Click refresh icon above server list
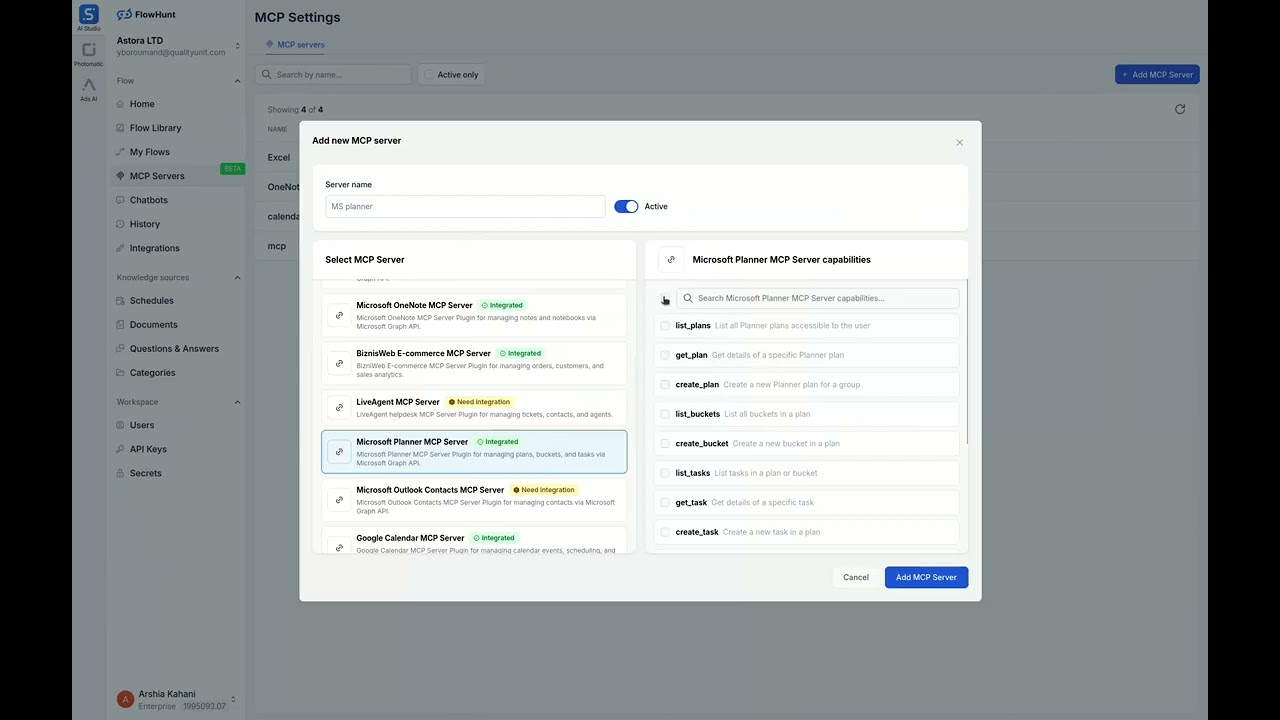The height and width of the screenshot is (720, 1280). 1180,109
